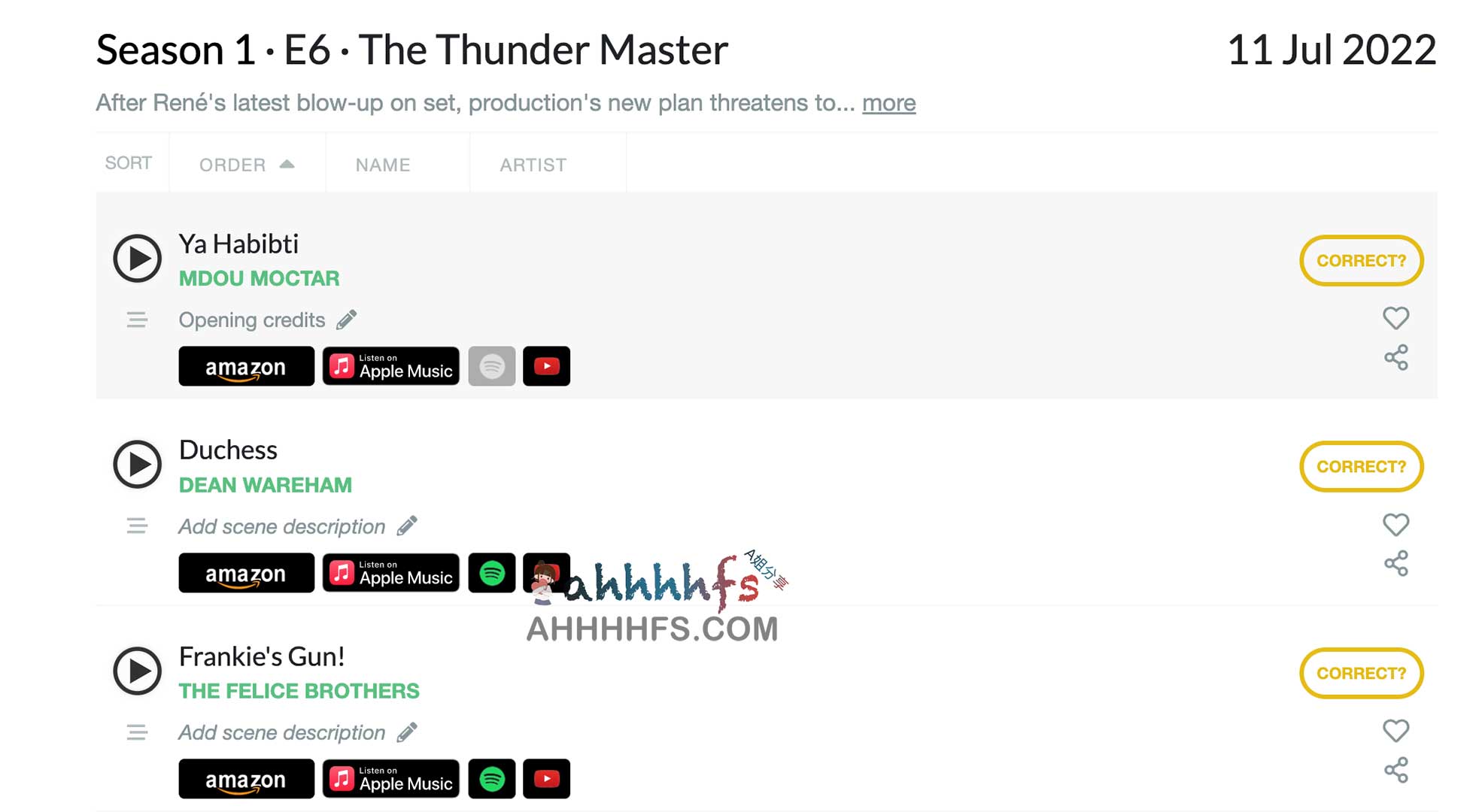
Task: Open Spotify for Duchess
Action: (492, 572)
